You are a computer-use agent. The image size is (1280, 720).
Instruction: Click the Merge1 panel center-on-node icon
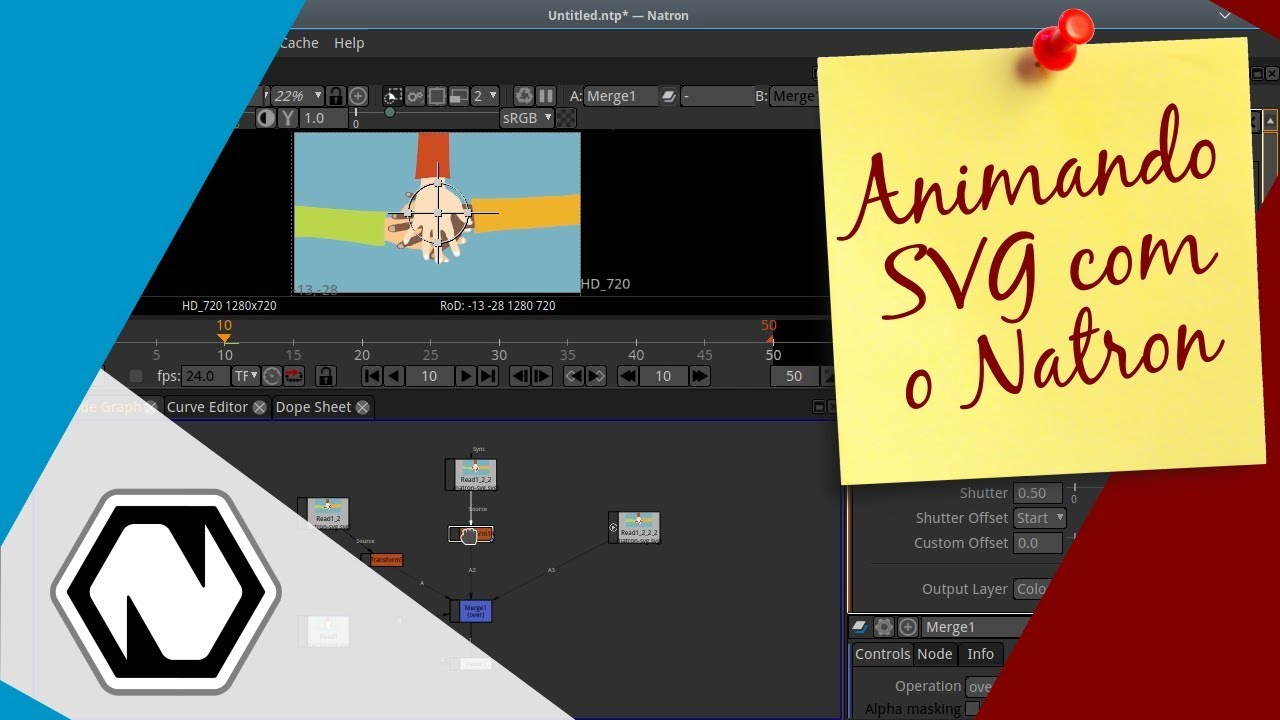908,627
